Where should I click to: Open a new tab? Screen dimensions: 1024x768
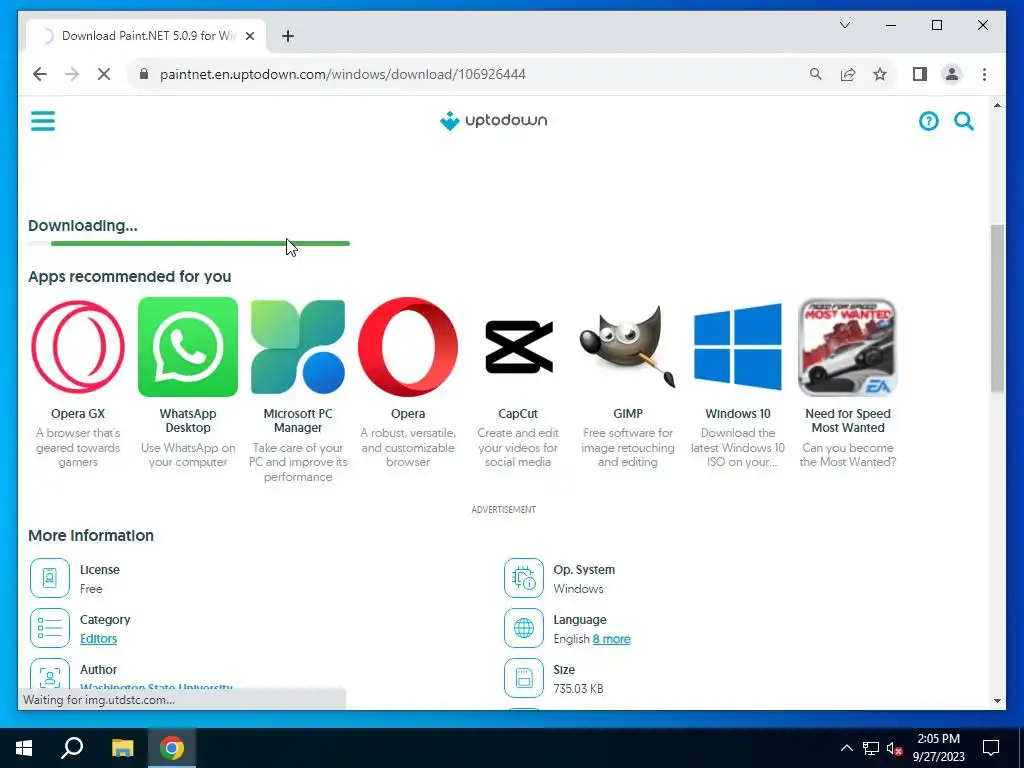288,36
